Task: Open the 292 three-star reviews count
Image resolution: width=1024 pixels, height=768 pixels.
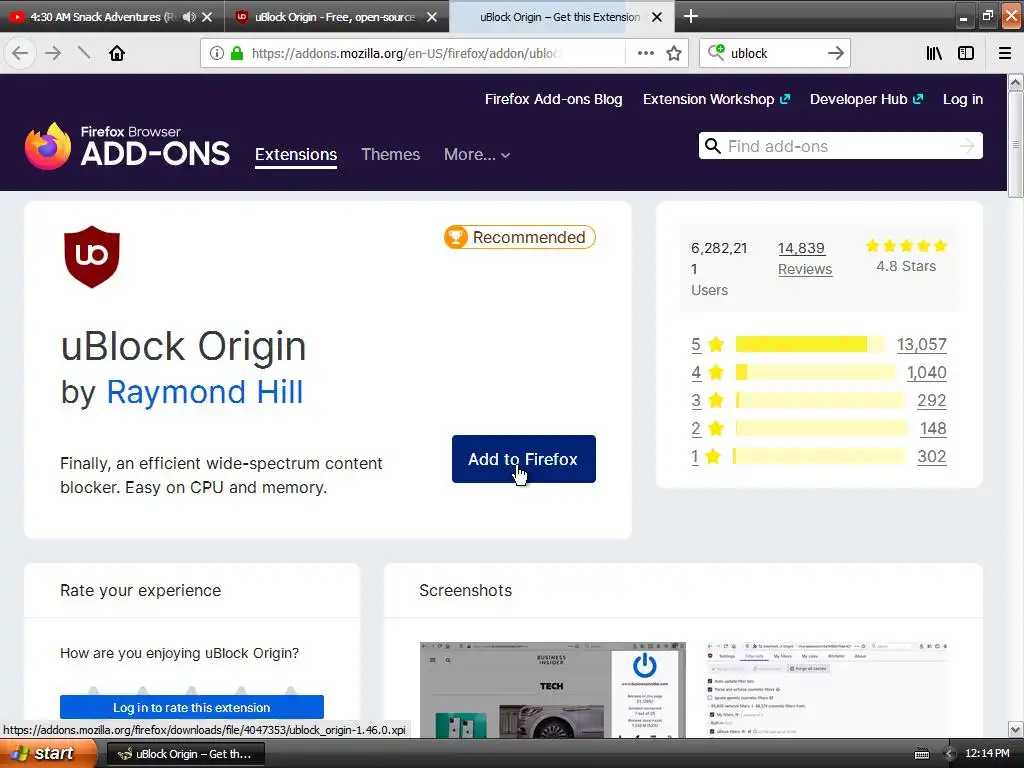Action: (x=931, y=400)
